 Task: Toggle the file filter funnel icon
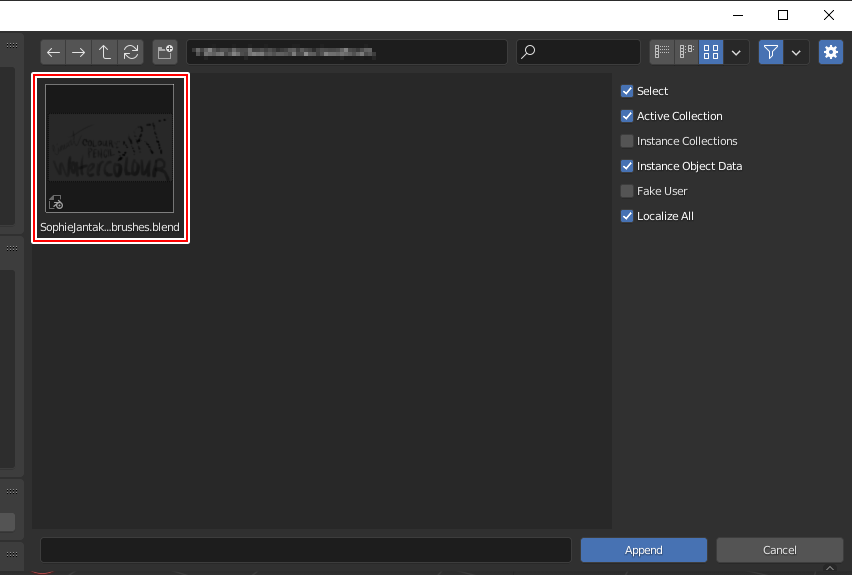770,52
